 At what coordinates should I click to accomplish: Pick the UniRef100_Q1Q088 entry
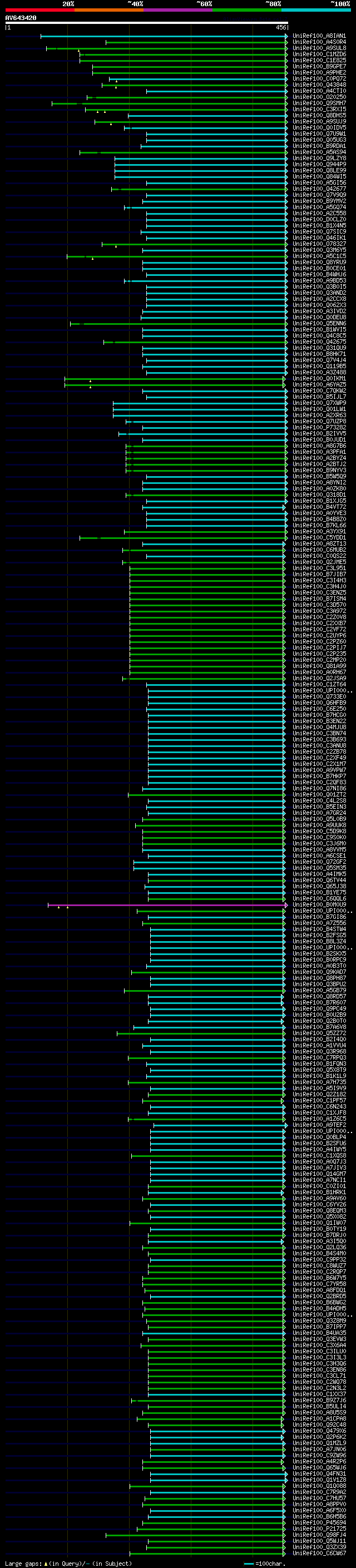coord(319,1485)
